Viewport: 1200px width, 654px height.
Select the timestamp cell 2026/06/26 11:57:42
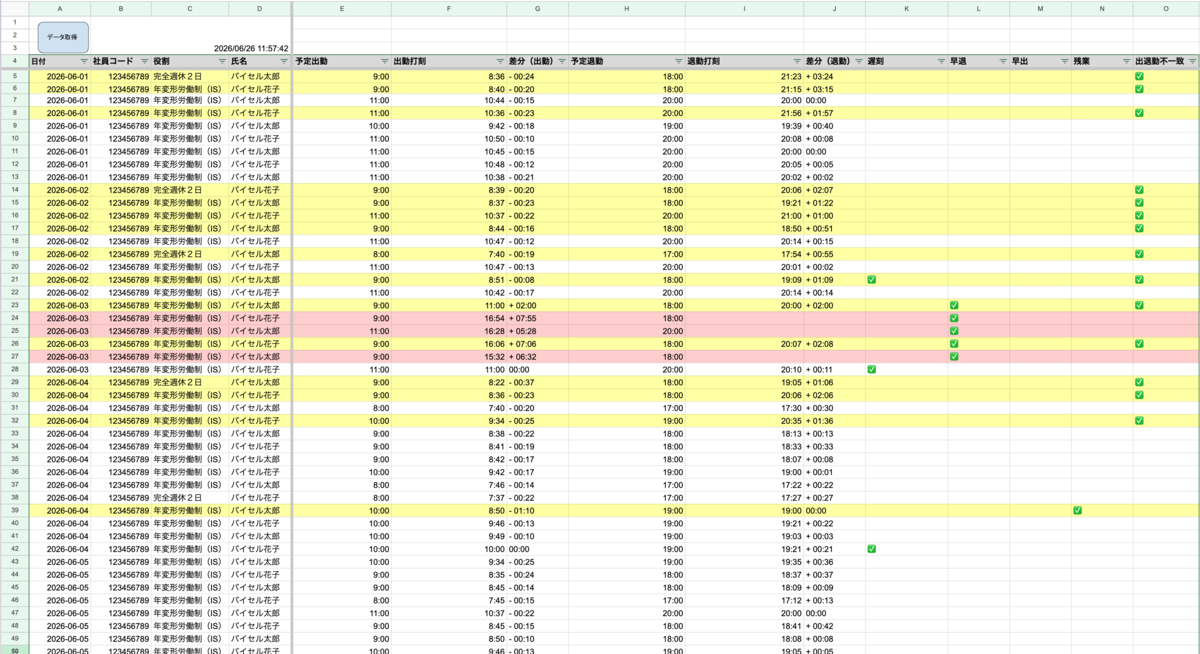tap(251, 48)
